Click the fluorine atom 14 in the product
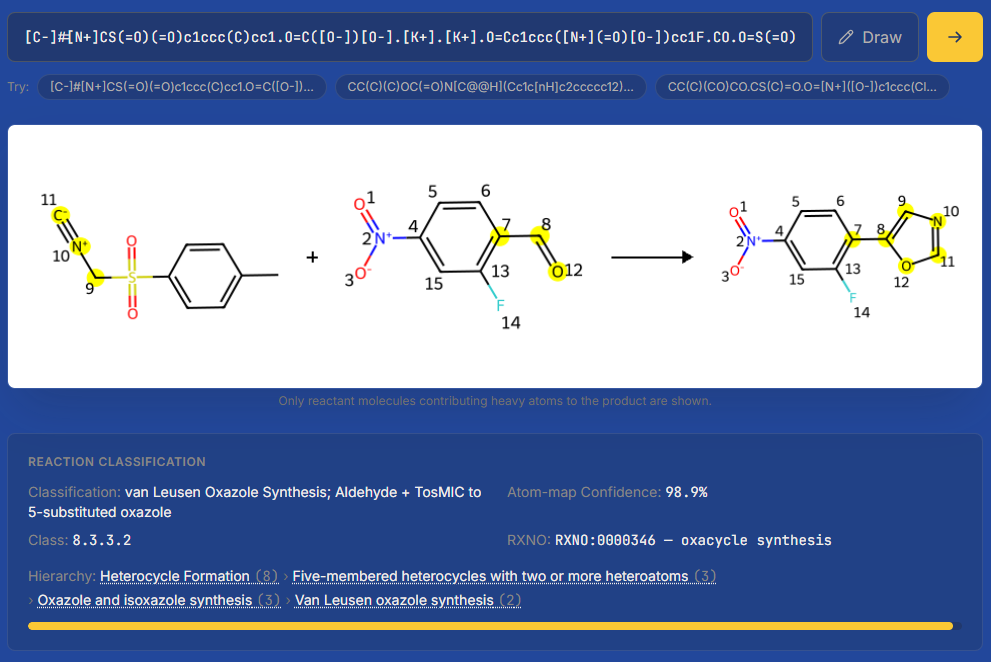 (x=853, y=297)
